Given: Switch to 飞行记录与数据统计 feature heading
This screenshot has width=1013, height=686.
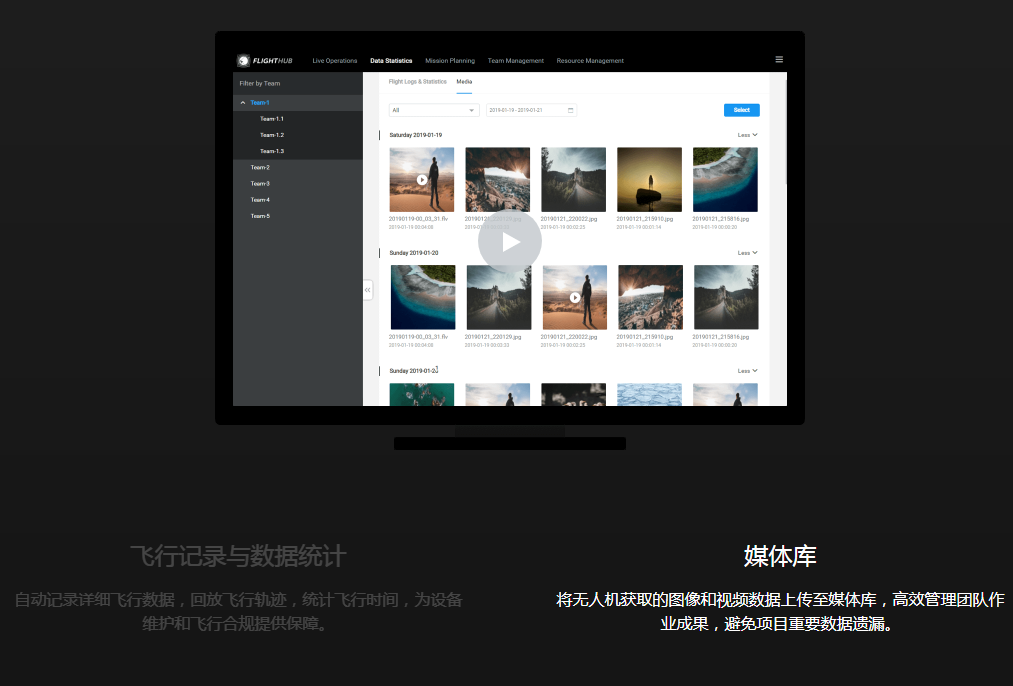Looking at the screenshot, I should (238, 556).
